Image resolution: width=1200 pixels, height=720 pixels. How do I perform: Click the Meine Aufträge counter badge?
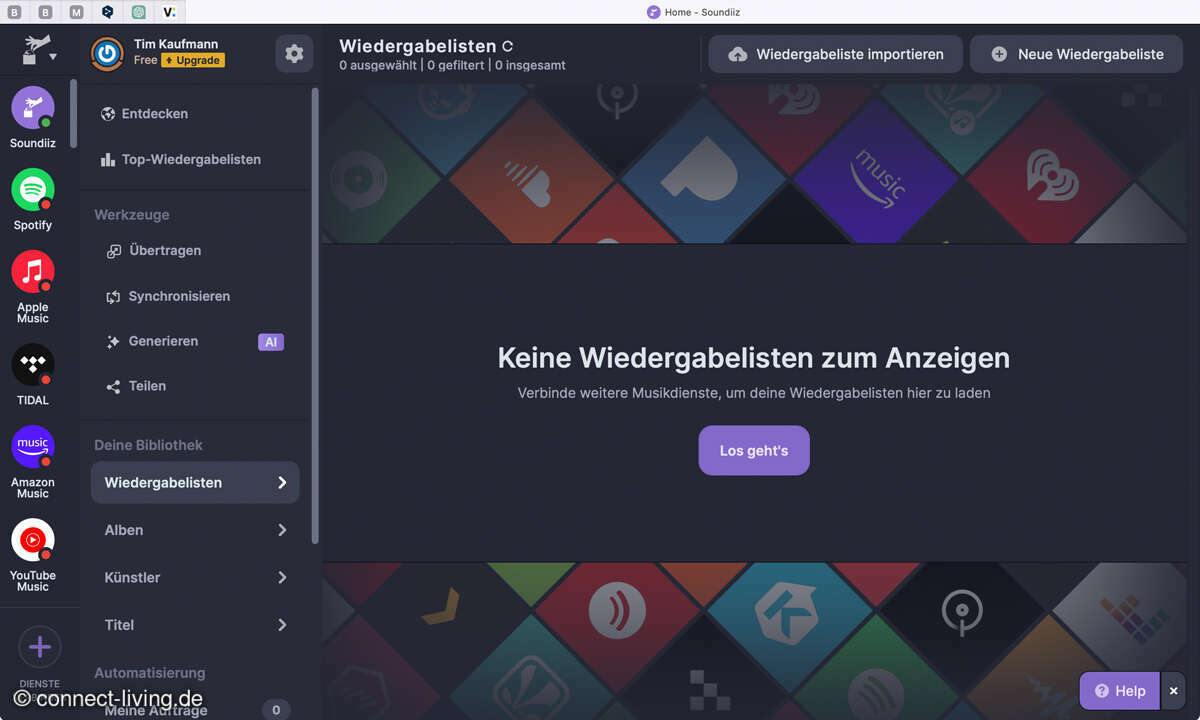[x=277, y=710]
